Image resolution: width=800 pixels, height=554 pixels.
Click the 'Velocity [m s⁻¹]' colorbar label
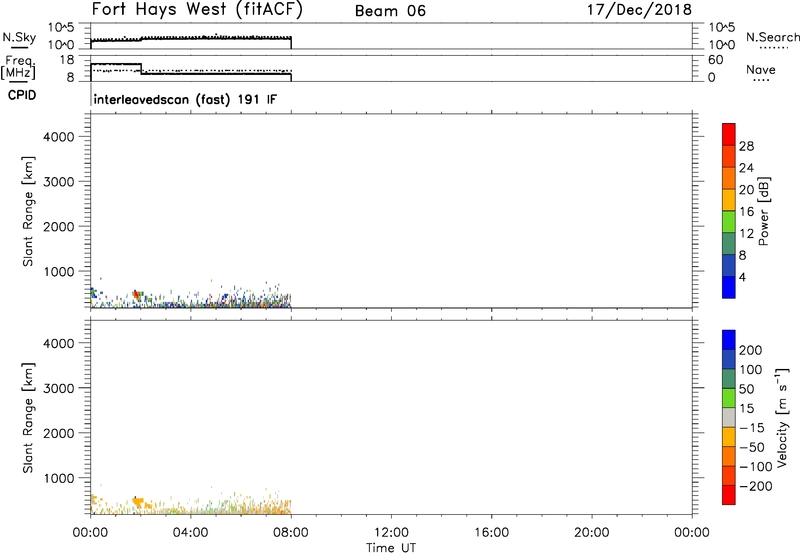782,417
